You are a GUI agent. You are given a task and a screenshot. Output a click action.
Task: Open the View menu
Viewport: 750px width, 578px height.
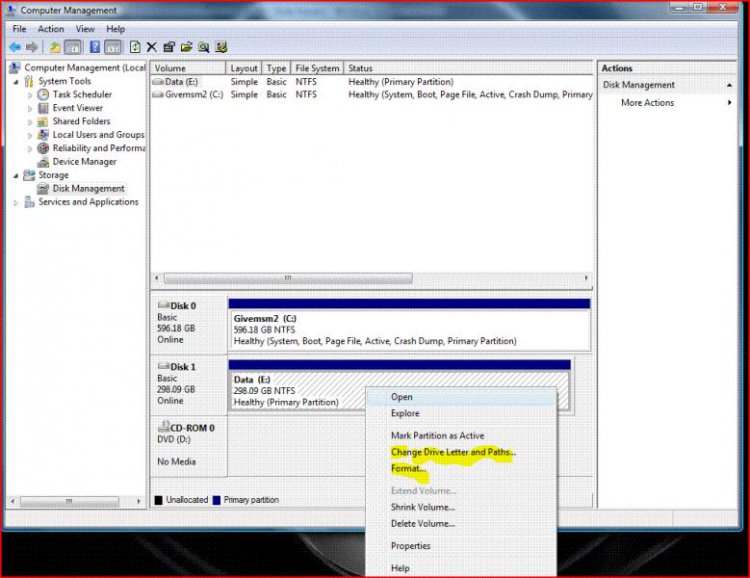85,29
